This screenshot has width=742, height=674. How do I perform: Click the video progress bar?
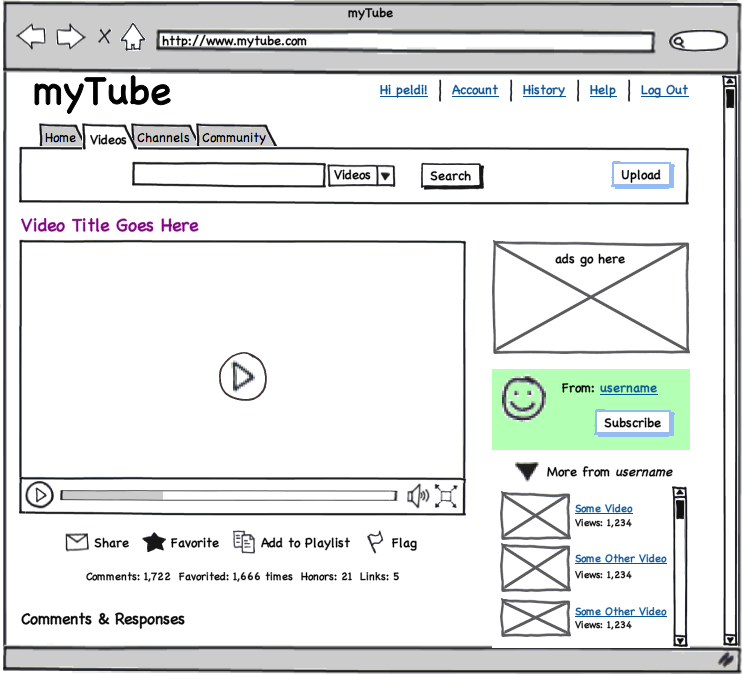(x=229, y=496)
